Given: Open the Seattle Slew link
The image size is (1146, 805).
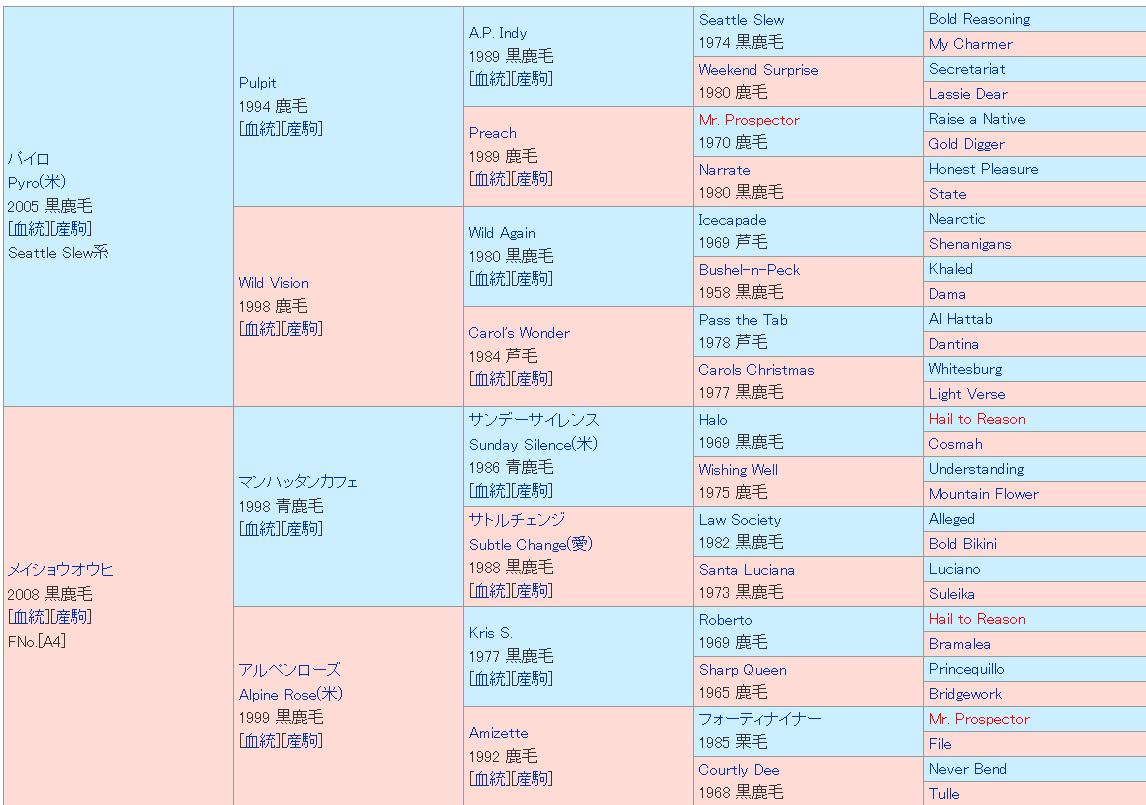Looking at the screenshot, I should pos(741,20).
